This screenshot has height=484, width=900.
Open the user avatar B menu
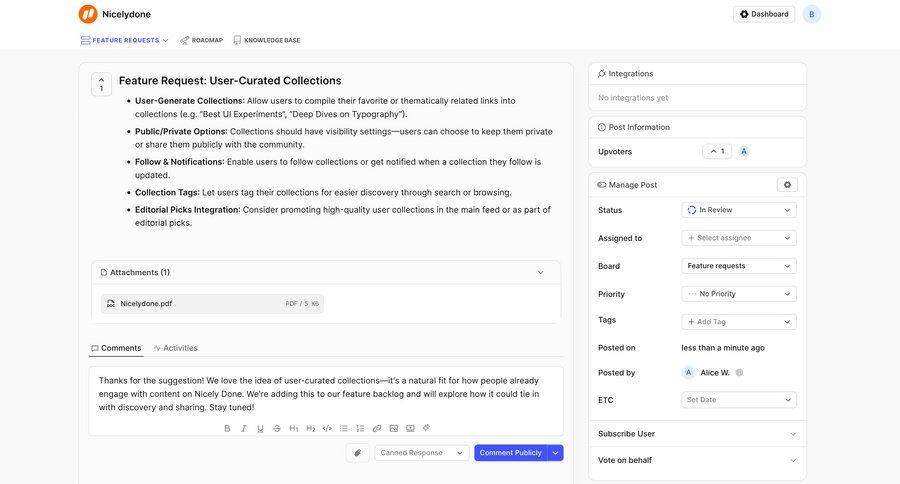tap(812, 14)
